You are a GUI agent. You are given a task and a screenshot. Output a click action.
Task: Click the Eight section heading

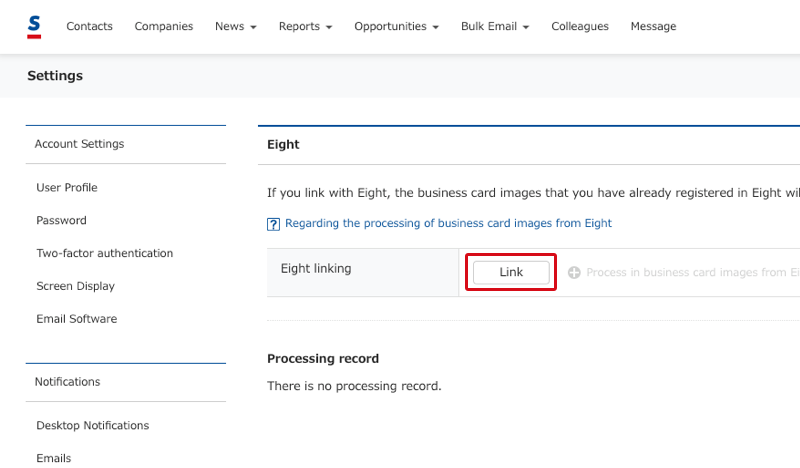[283, 144]
